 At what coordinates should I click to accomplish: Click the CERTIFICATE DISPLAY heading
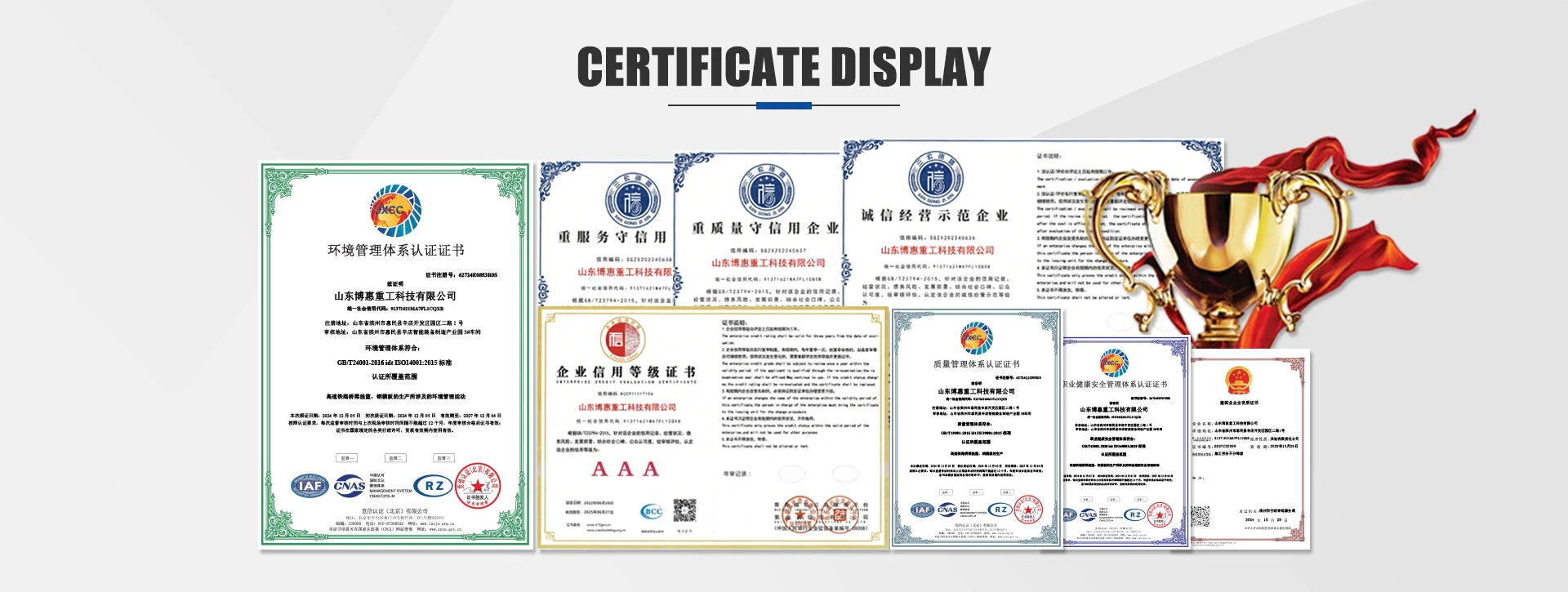(x=784, y=66)
